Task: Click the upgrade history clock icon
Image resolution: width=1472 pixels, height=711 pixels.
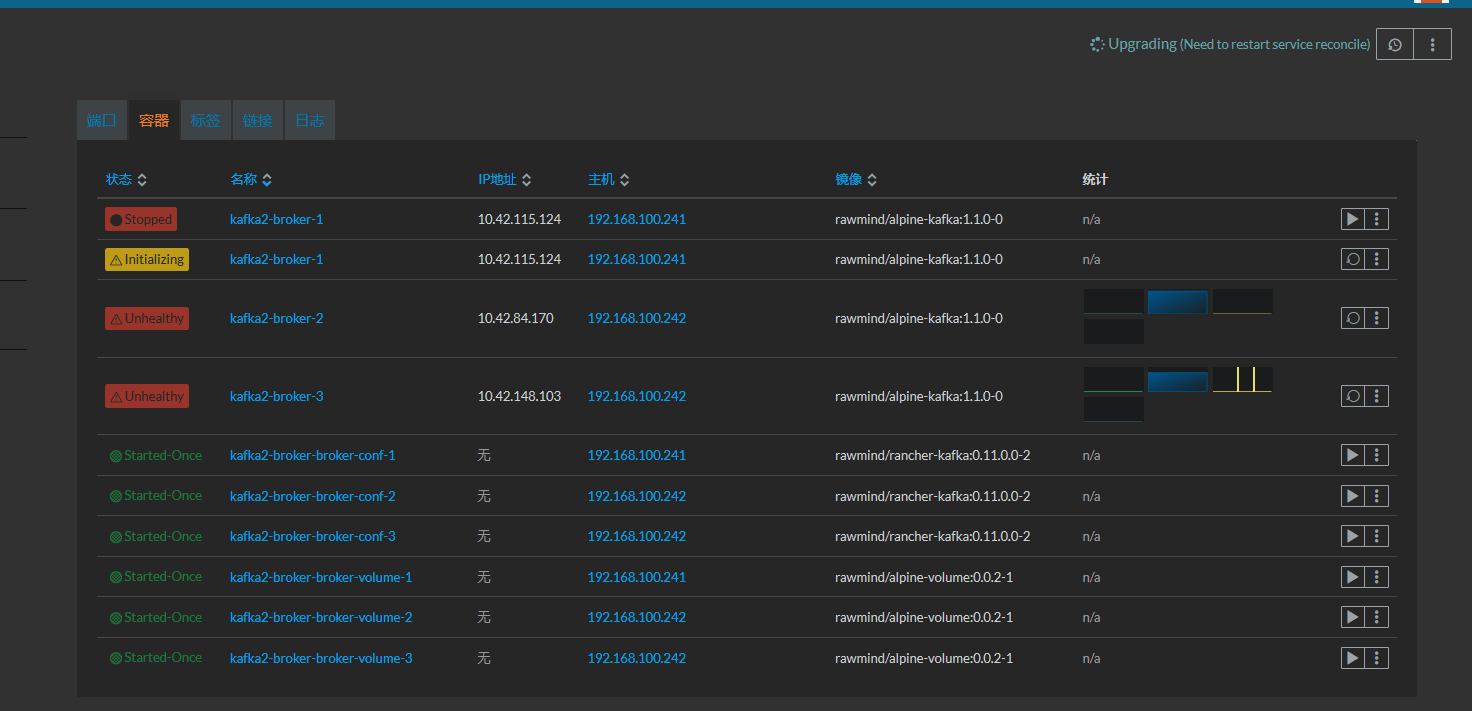Action: point(1395,44)
